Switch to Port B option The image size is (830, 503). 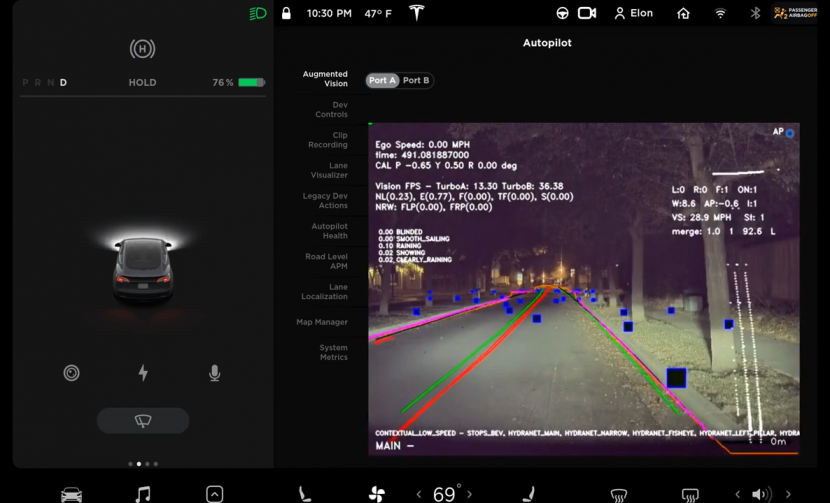click(x=416, y=80)
